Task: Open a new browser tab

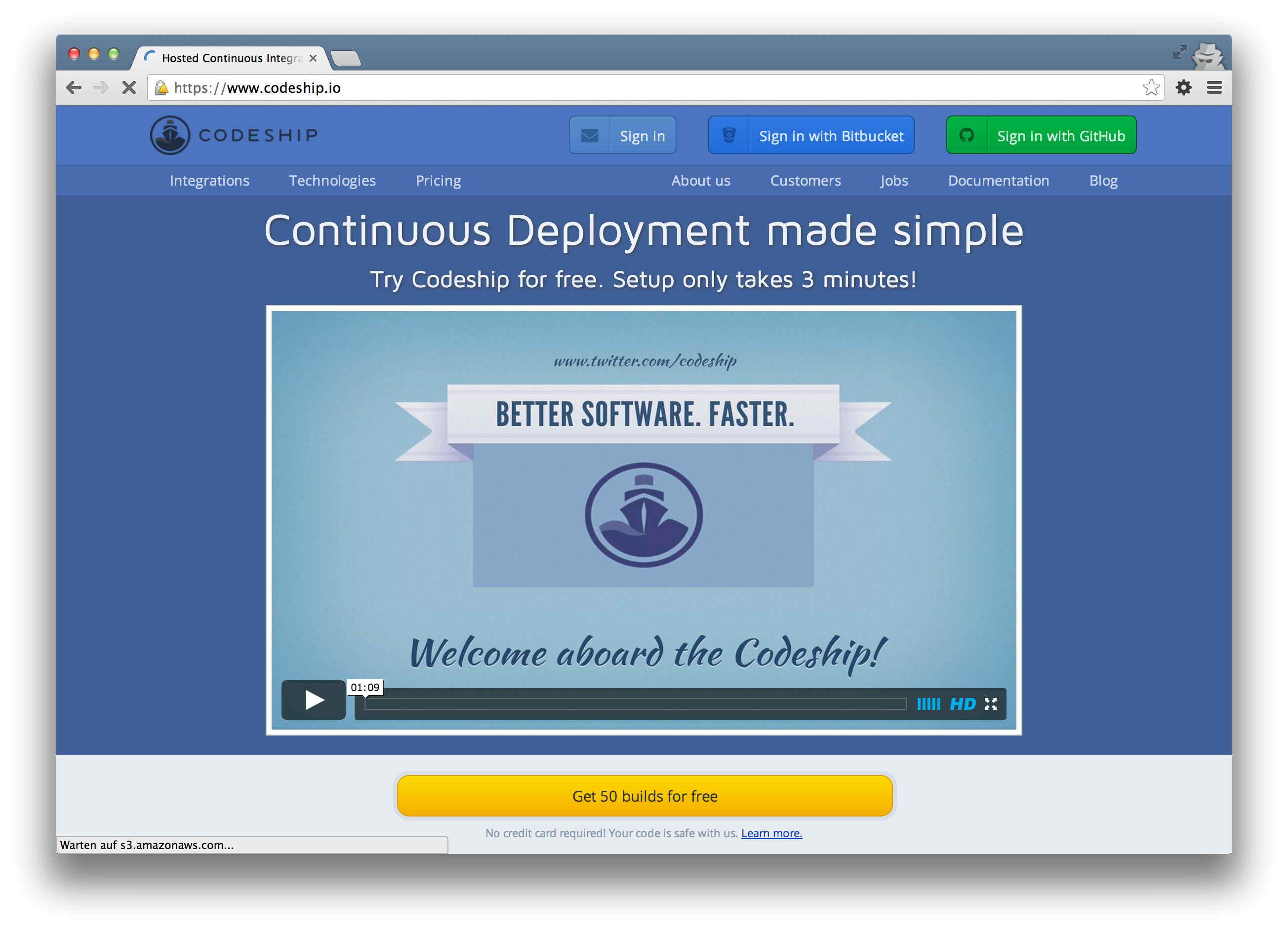Action: (x=345, y=58)
